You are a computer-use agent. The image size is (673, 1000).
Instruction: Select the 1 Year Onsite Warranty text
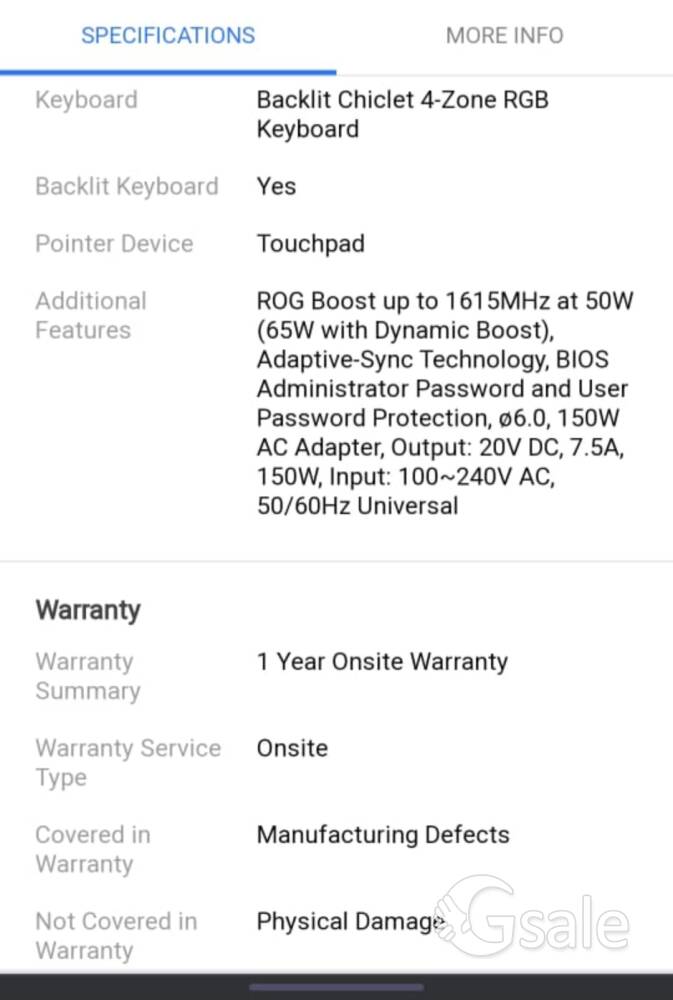coord(382,662)
